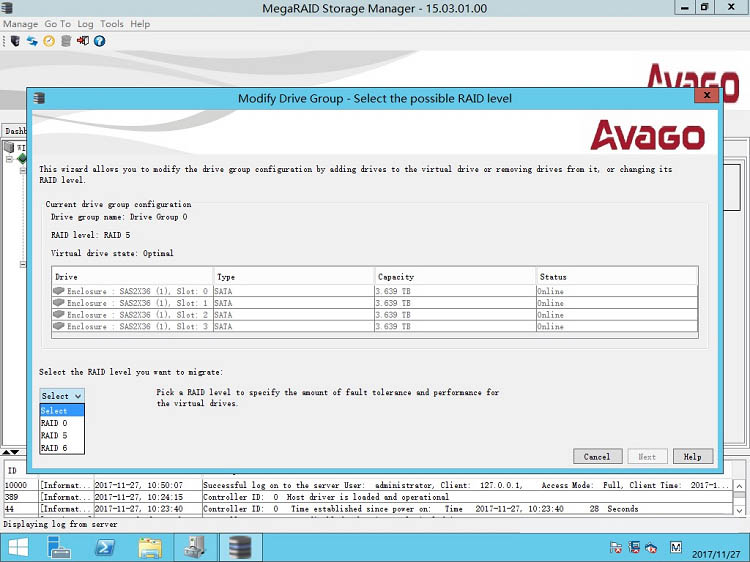The height and width of the screenshot is (562, 750).
Task: Click the network tray icon
Action: point(634,547)
